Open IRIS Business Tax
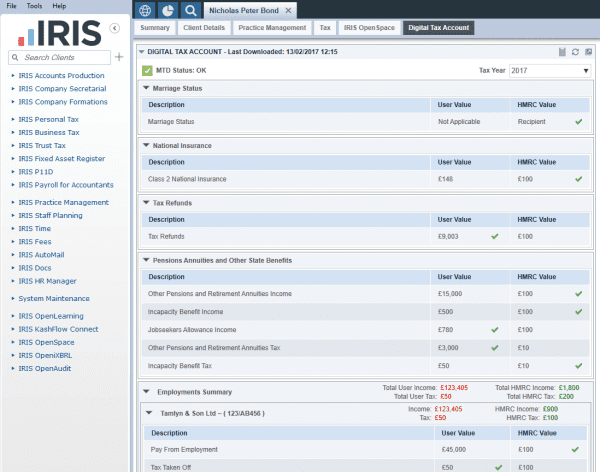 click(49, 132)
